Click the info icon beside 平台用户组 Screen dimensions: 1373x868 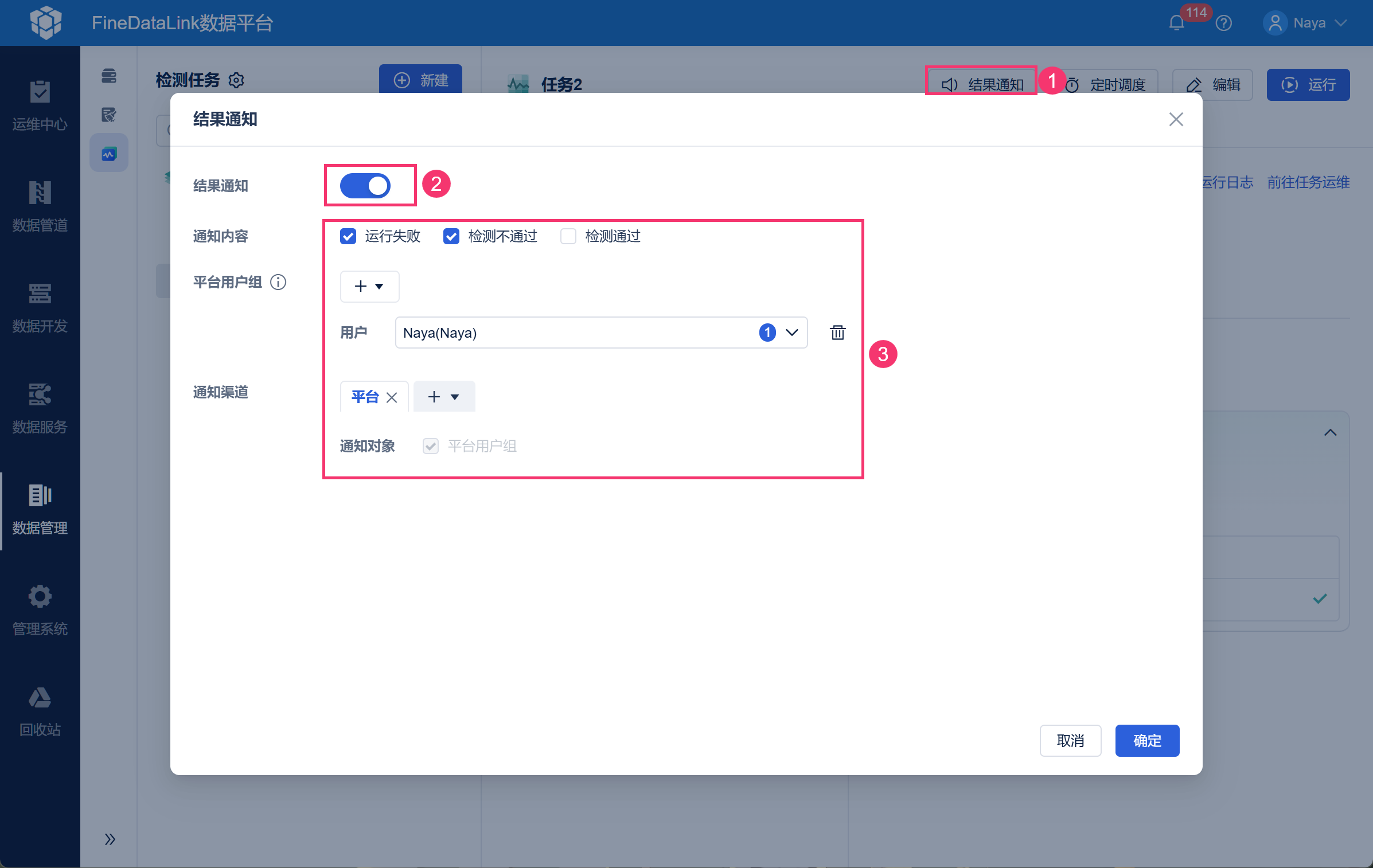pos(278,282)
